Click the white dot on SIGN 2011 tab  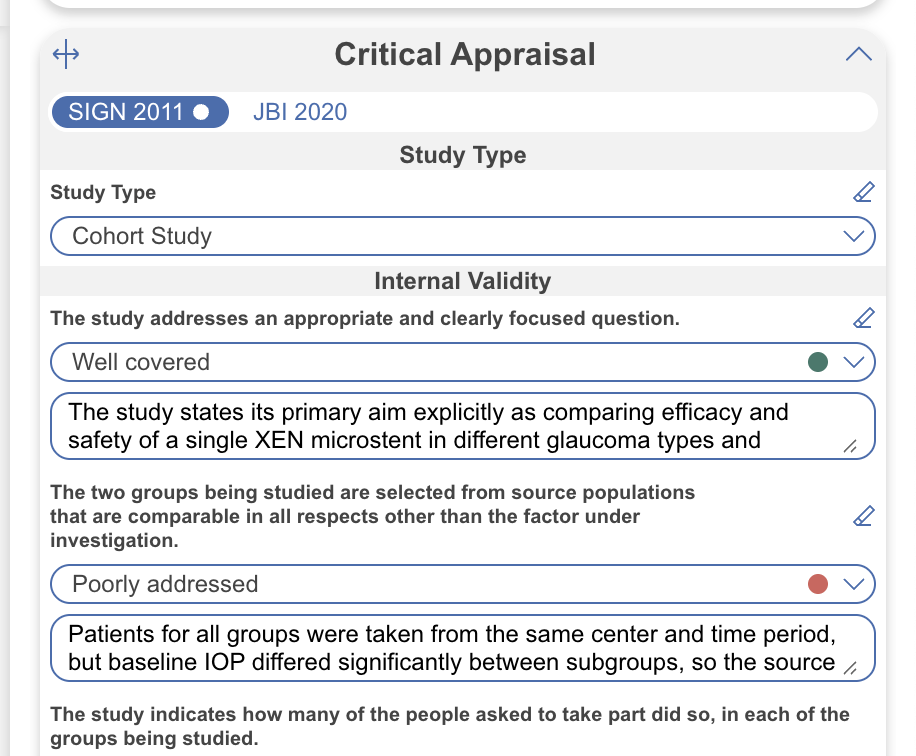click(201, 112)
